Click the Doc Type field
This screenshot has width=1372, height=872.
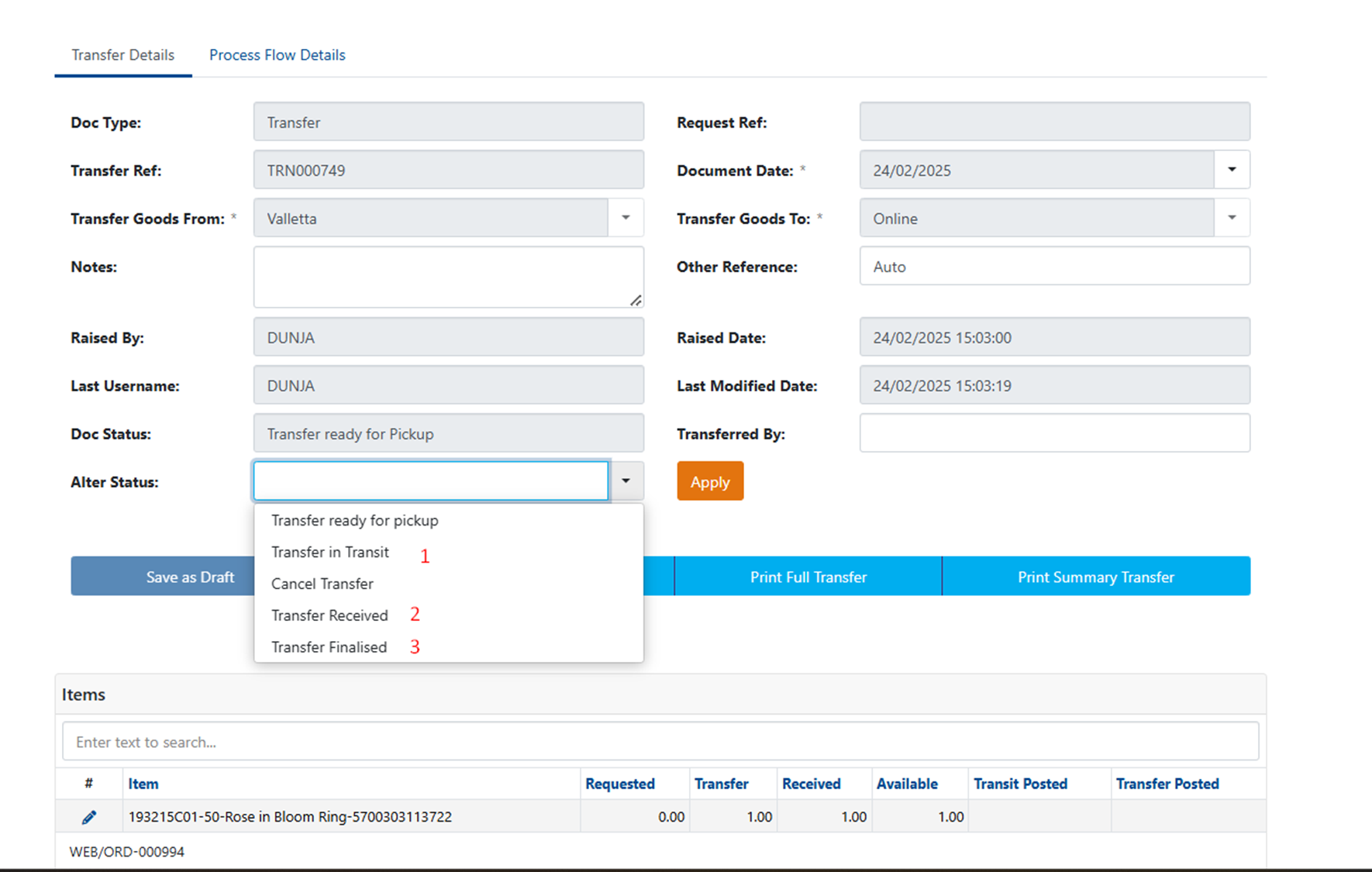click(449, 122)
